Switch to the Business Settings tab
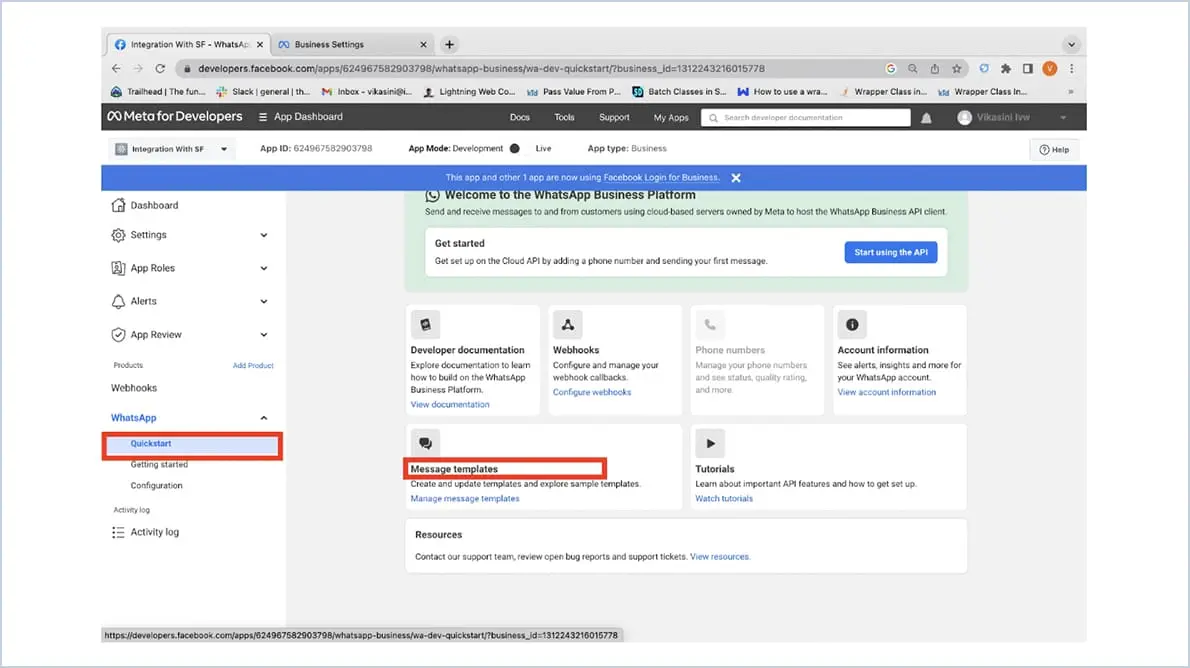 pos(354,45)
